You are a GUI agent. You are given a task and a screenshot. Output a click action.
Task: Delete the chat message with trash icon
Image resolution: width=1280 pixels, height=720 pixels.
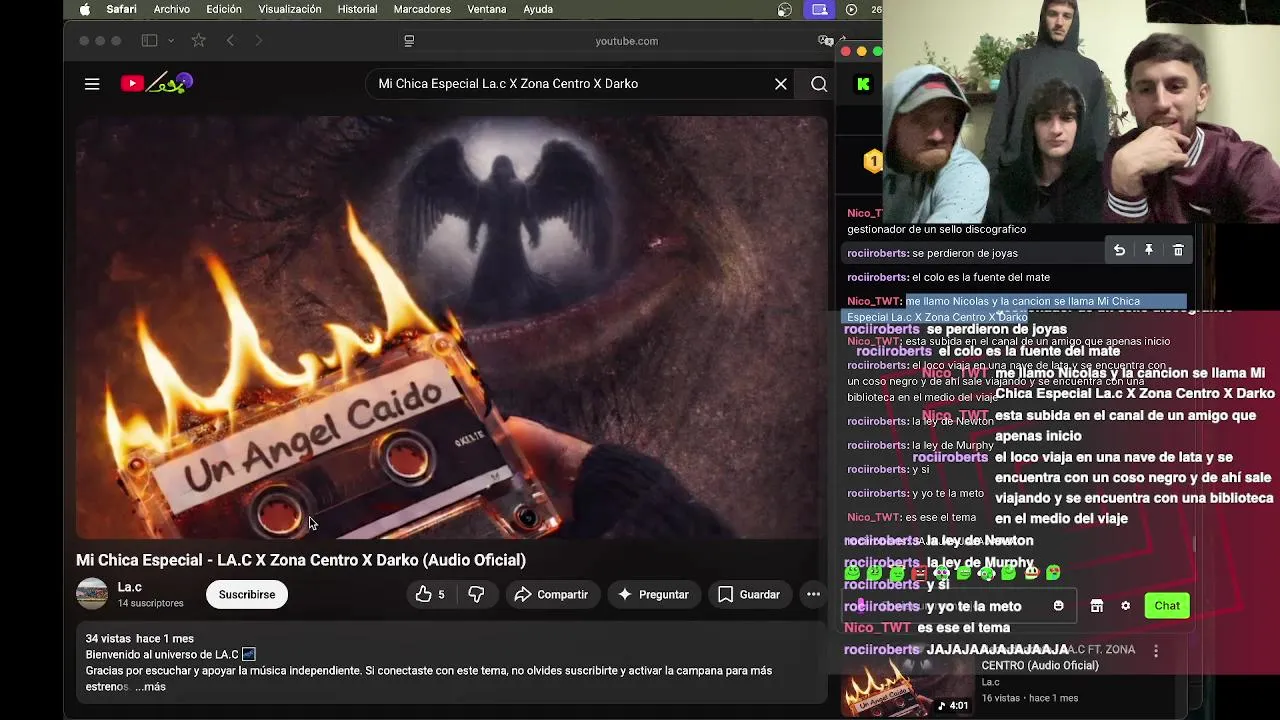[1178, 251]
